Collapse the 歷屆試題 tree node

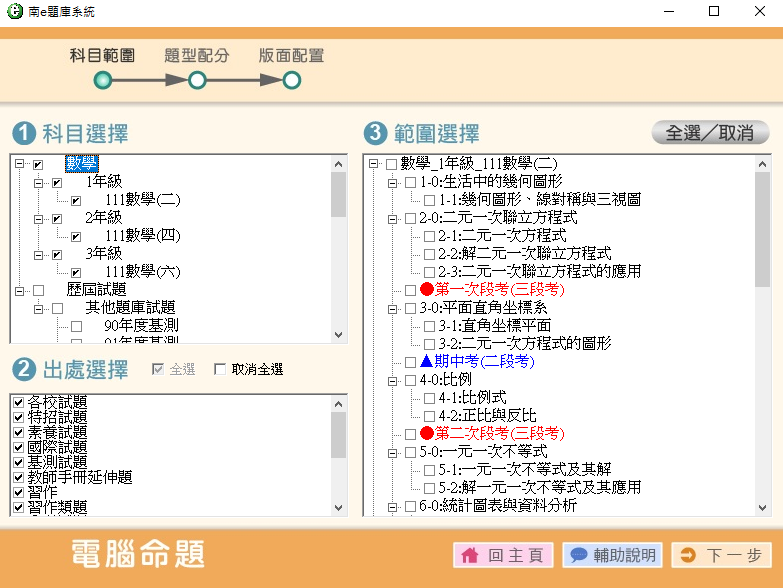pos(18,290)
